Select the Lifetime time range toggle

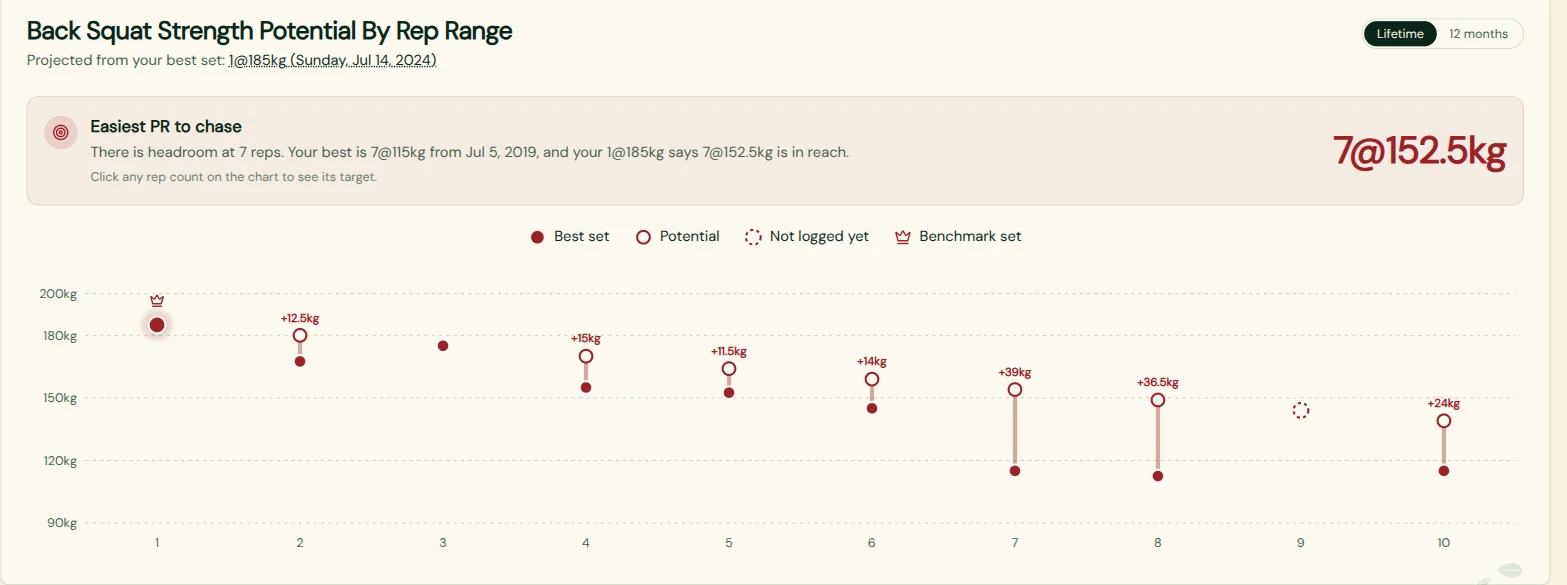pyautogui.click(x=1400, y=34)
